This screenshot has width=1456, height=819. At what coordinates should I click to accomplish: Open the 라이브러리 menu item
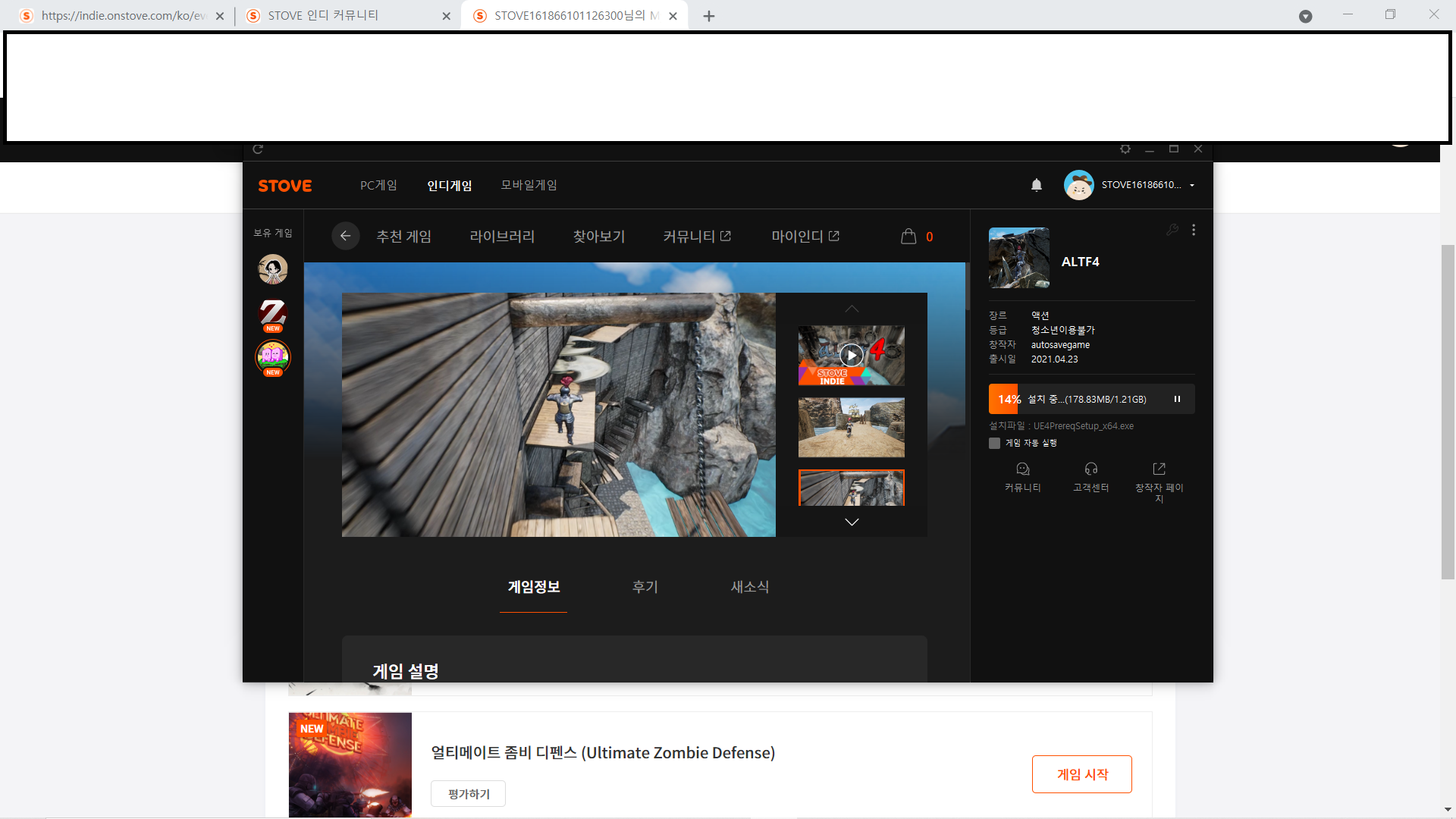(502, 237)
